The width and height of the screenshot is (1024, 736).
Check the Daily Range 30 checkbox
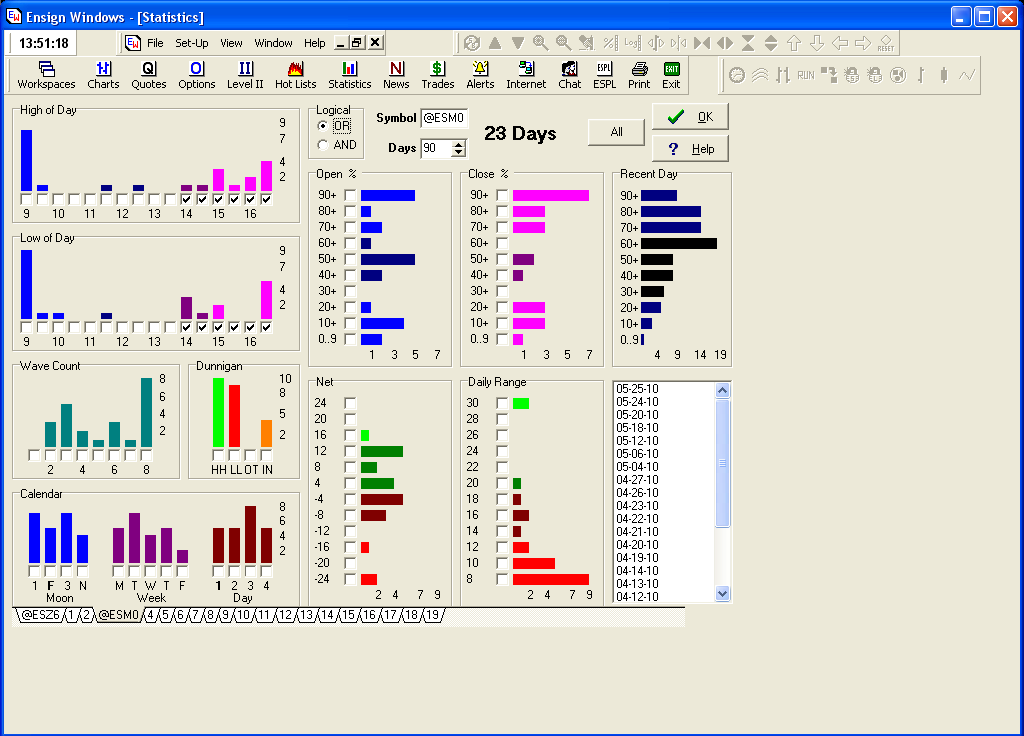tap(502, 403)
